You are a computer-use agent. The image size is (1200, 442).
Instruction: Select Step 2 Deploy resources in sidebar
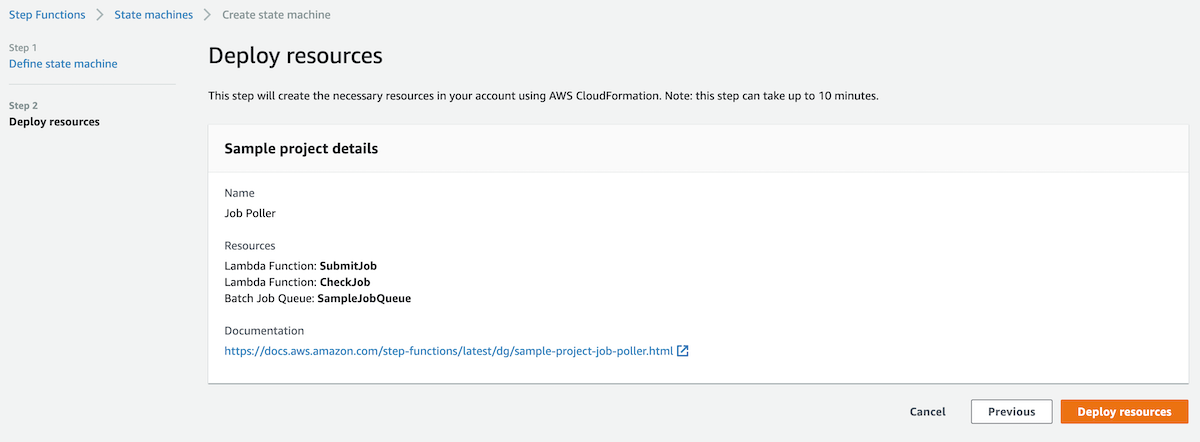[x=54, y=122]
